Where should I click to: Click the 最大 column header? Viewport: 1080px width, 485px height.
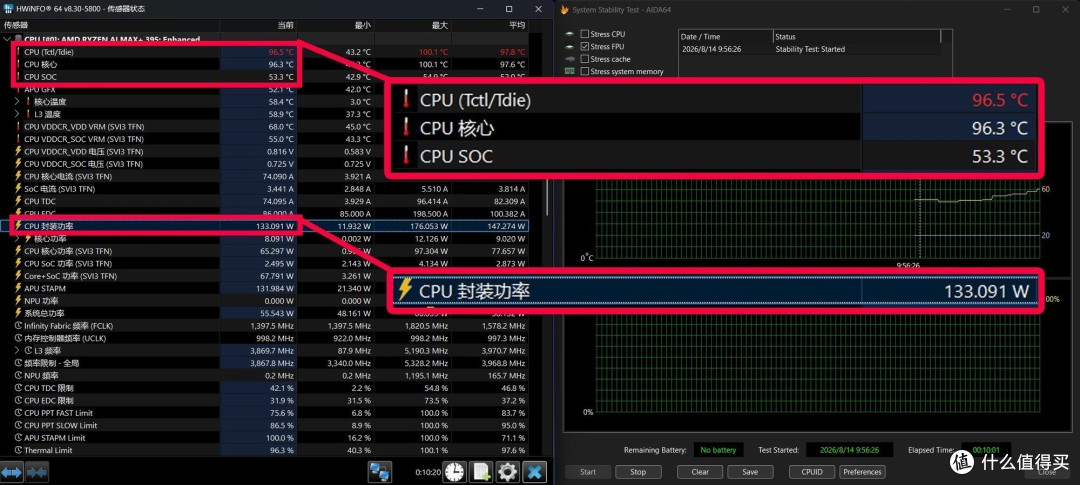(x=413, y=25)
